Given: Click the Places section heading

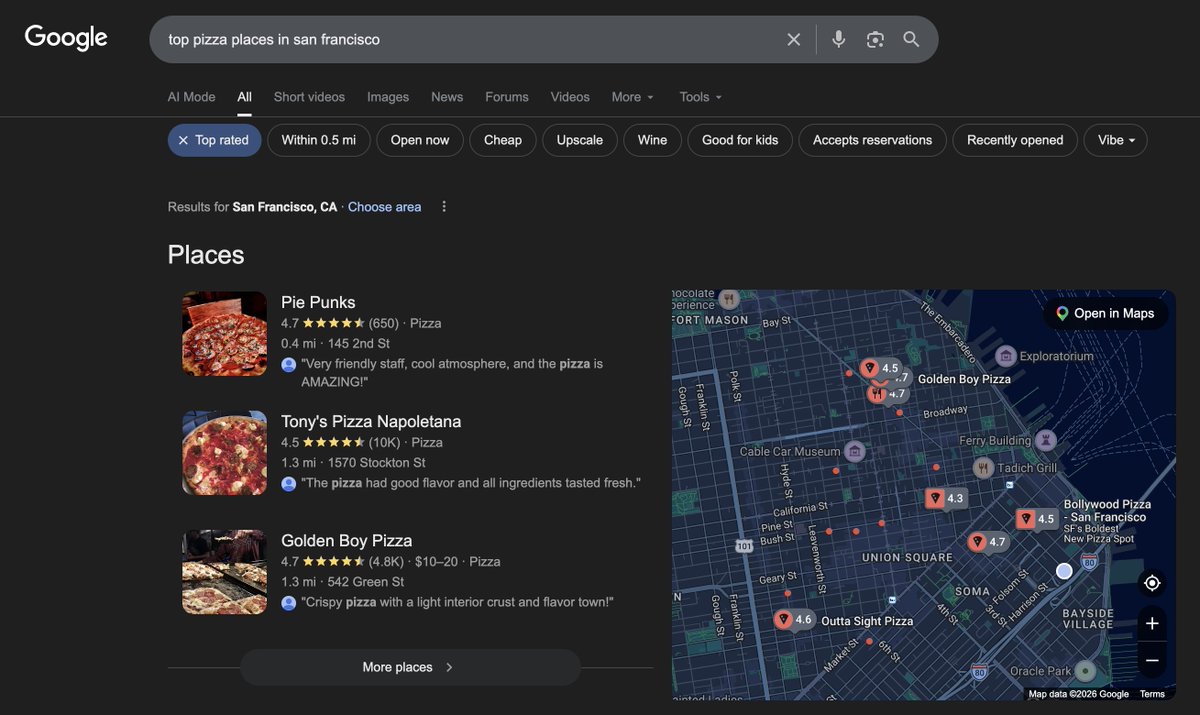Looking at the screenshot, I should pyautogui.click(x=206, y=255).
